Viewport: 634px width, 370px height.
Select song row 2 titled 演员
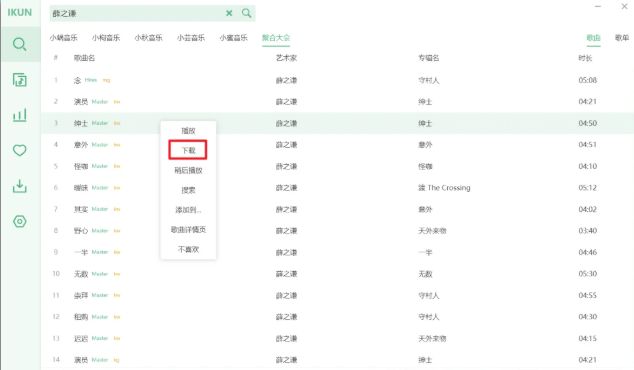(x=337, y=101)
